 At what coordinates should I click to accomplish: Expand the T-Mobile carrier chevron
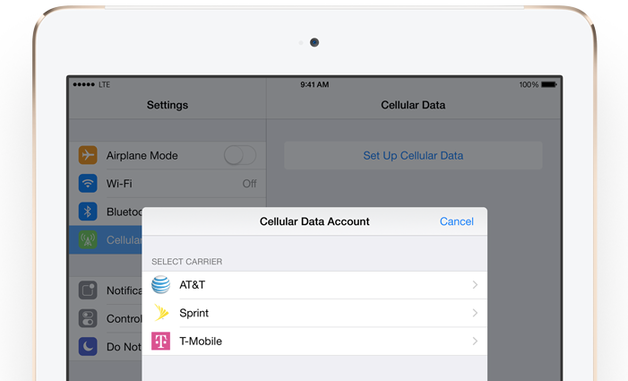(x=475, y=341)
